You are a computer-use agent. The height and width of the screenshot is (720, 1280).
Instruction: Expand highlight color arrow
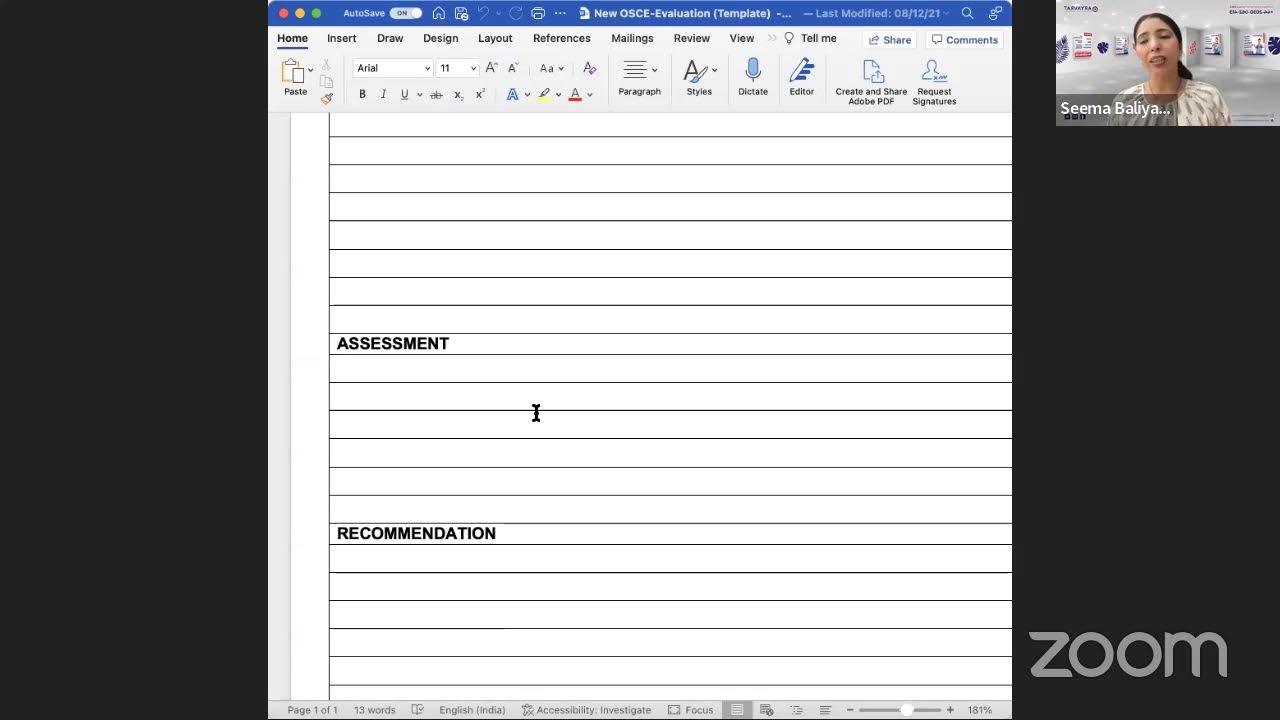coord(558,95)
